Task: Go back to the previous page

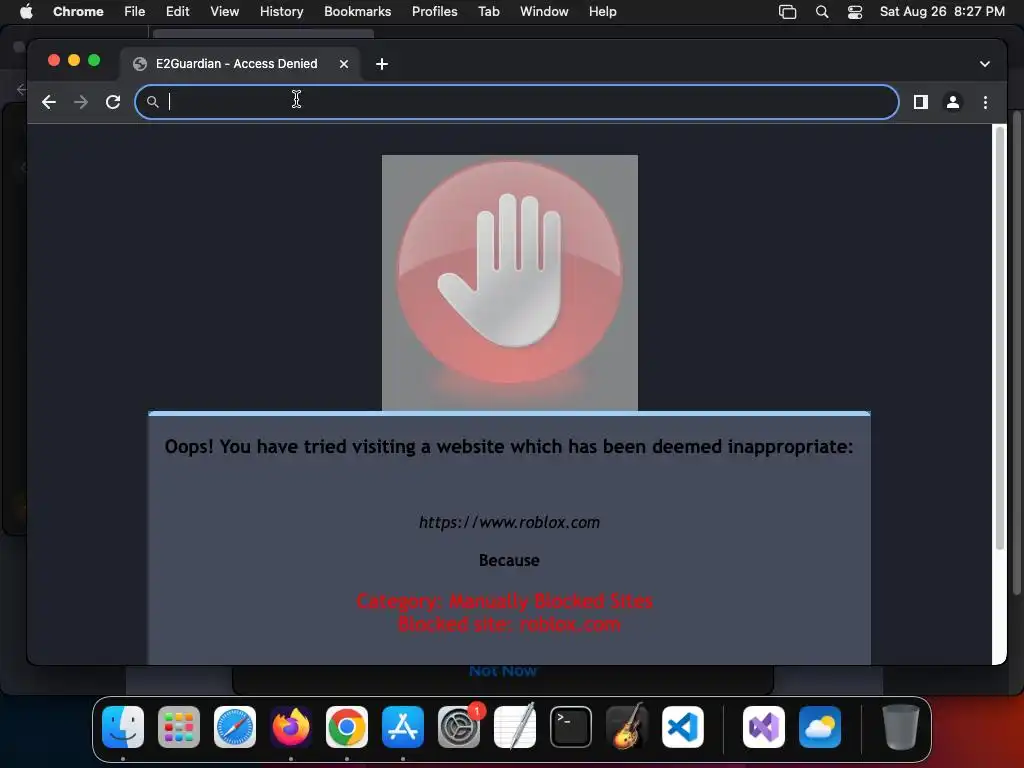Action: [x=49, y=102]
